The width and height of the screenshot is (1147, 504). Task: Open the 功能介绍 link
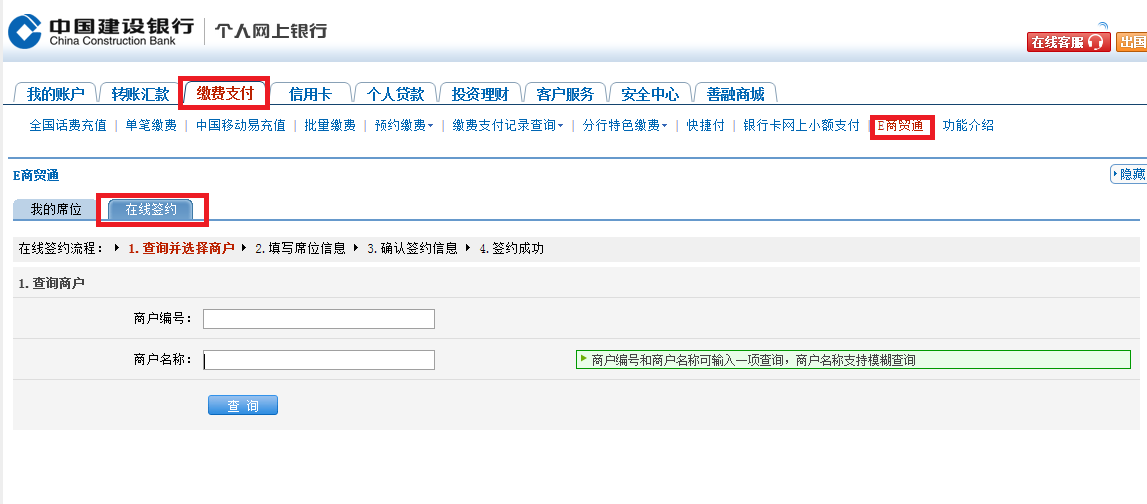pyautogui.click(x=968, y=126)
